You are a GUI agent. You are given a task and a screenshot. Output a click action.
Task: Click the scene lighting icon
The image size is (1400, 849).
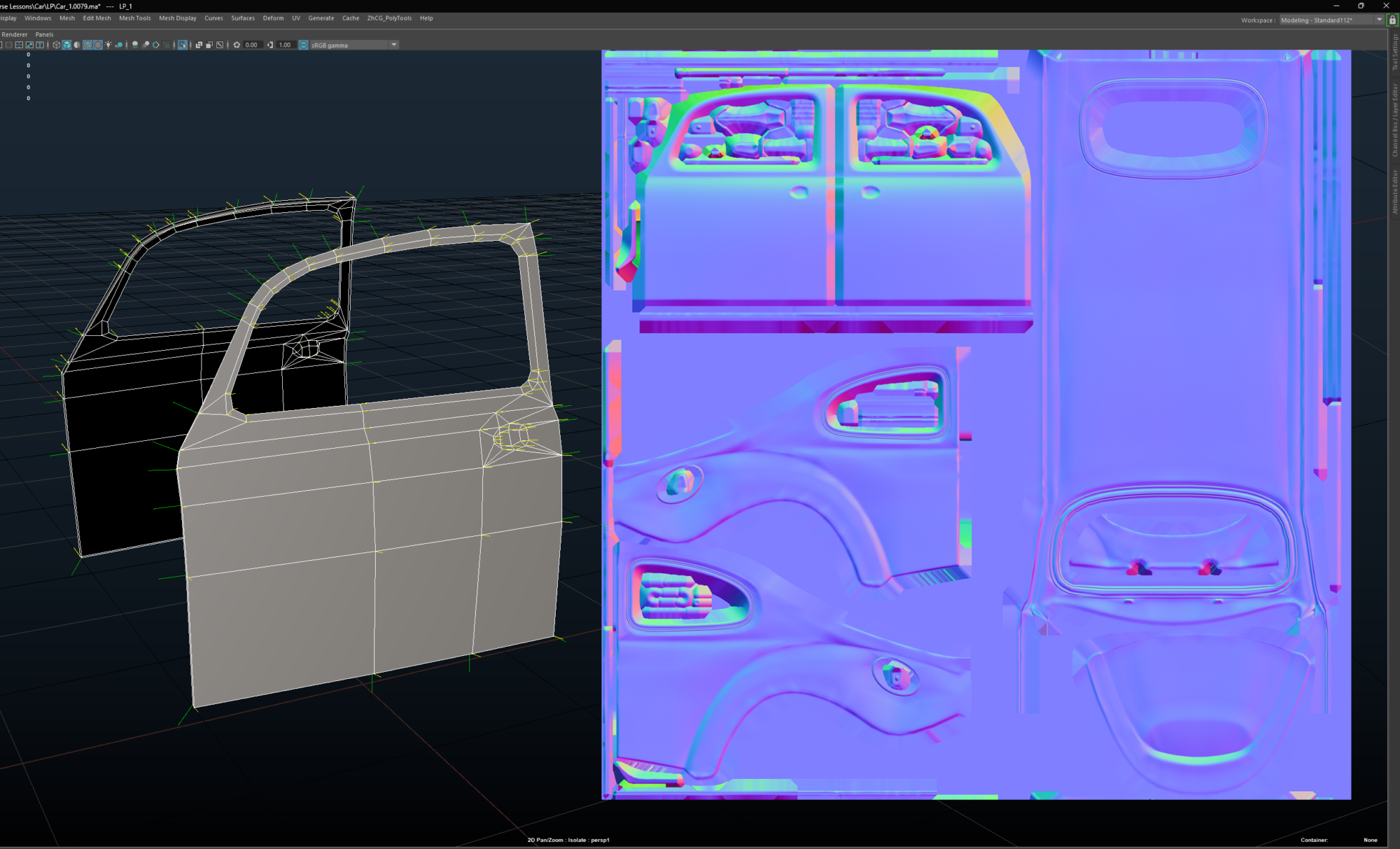click(x=108, y=45)
